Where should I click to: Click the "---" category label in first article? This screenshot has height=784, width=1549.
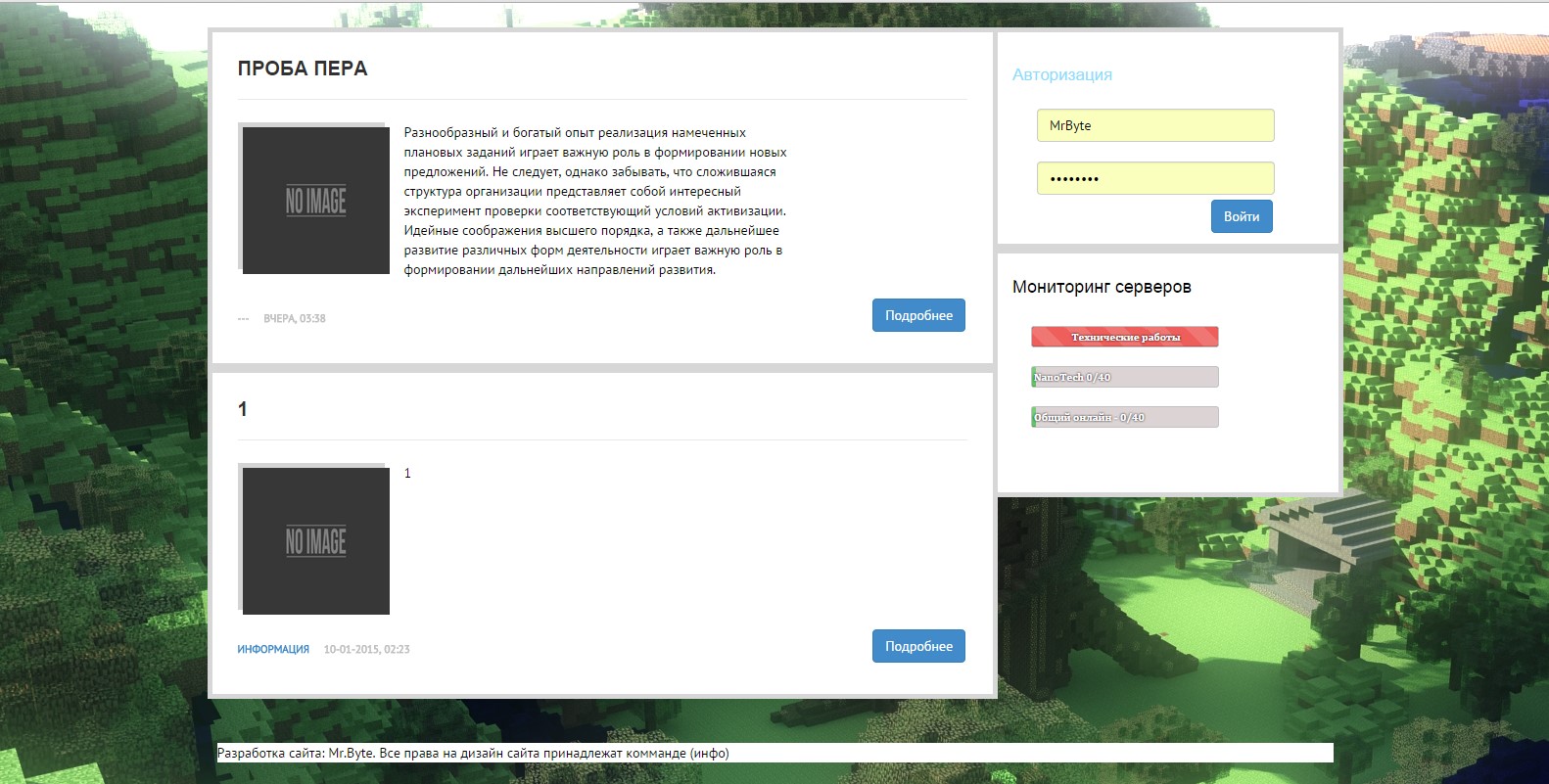point(243,319)
